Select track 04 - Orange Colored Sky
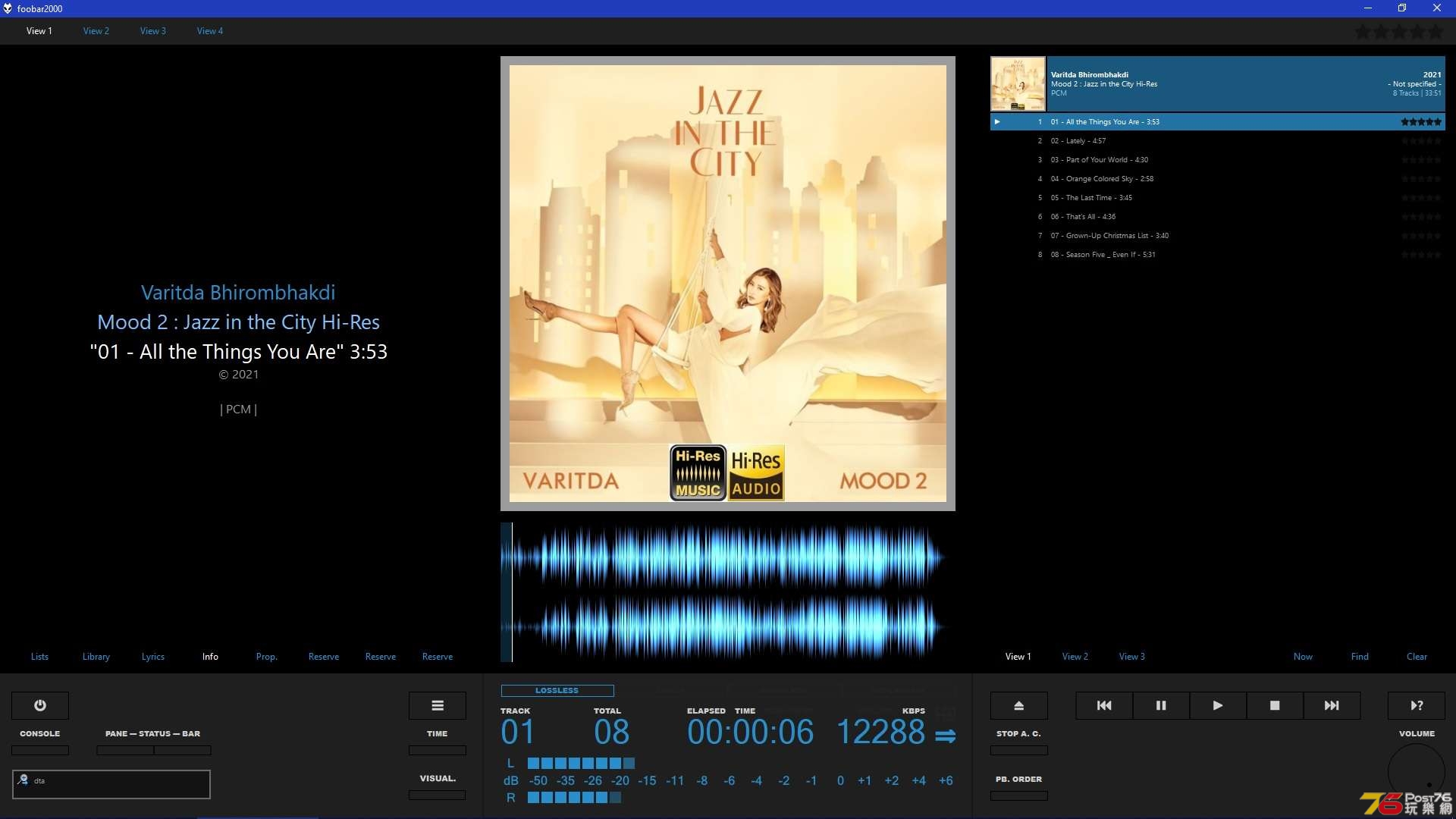This screenshot has height=819, width=1456. (1217, 179)
